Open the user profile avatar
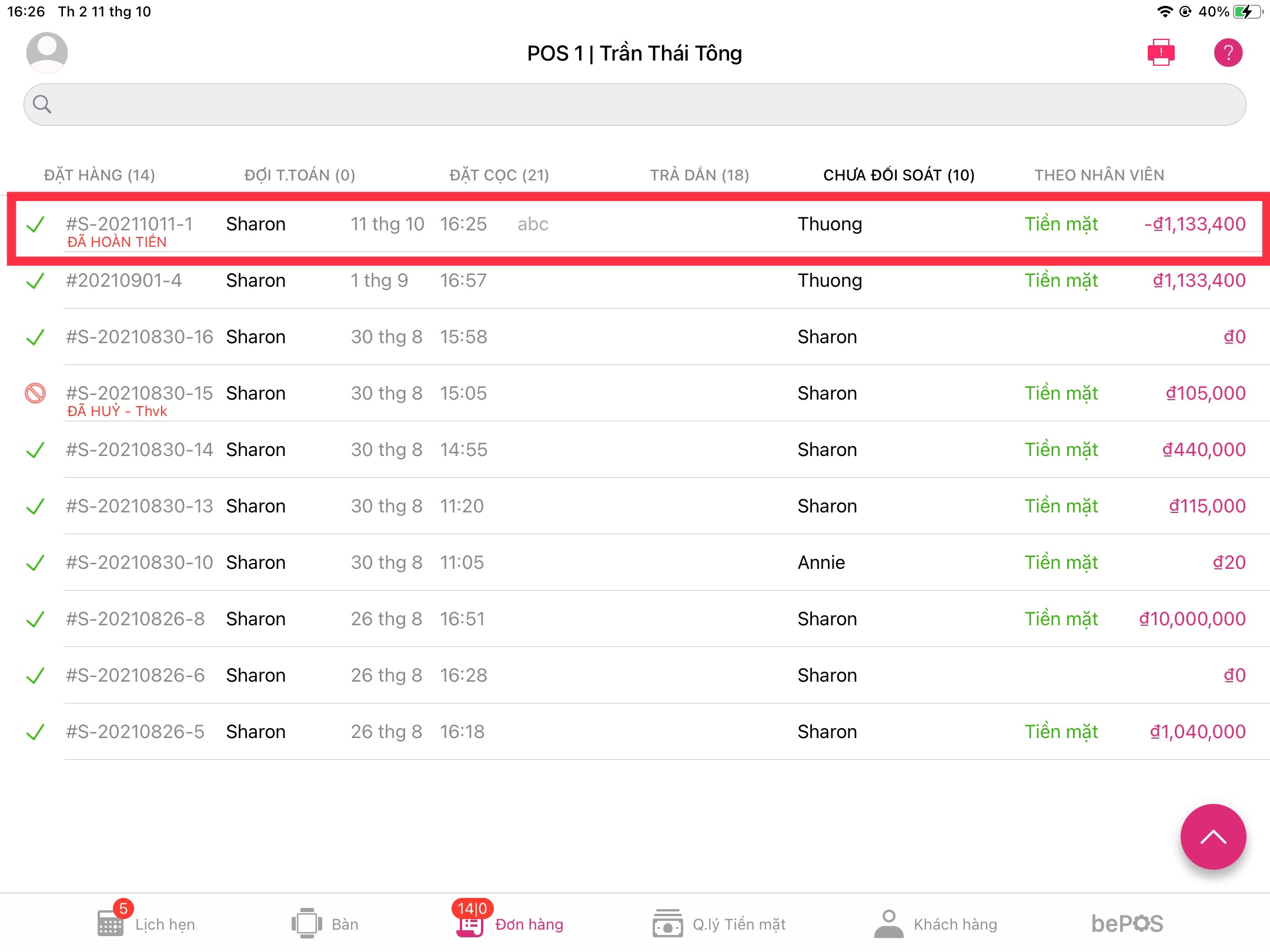This screenshot has height=952, width=1270. (x=47, y=53)
